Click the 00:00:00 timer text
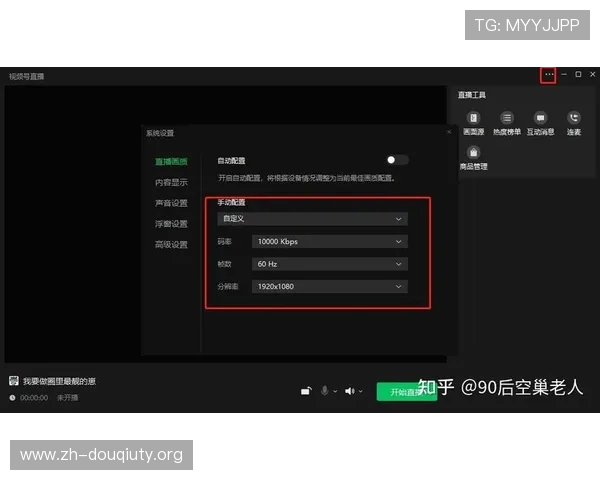600x480 pixels. [34, 398]
